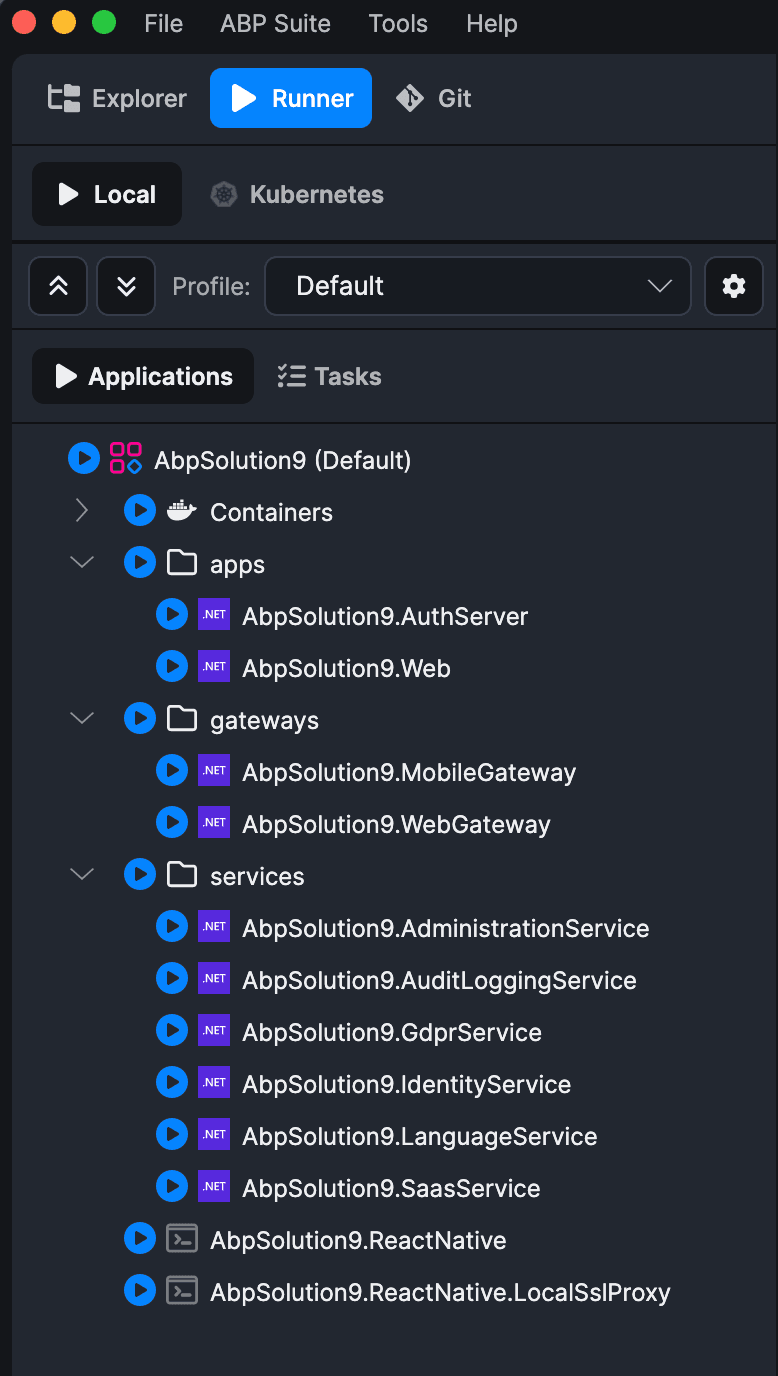Select AbpSolution9.LanguageService row text

click(x=420, y=1137)
